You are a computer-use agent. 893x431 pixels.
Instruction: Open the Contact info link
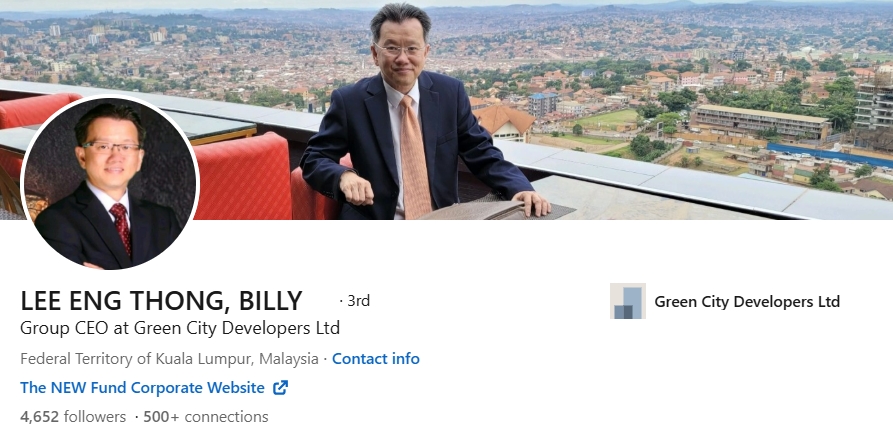(376, 359)
